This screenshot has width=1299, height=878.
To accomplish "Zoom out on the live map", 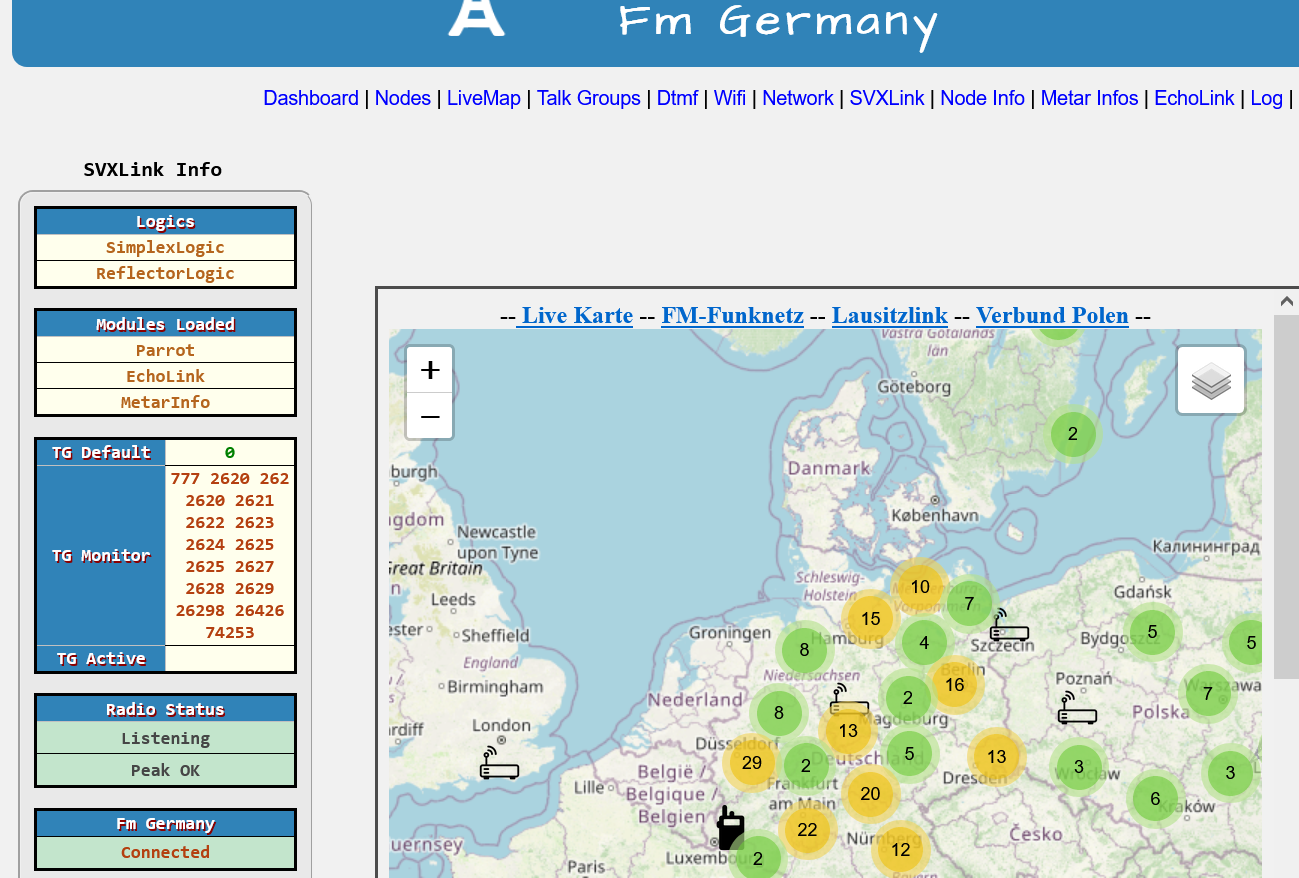I will pyautogui.click(x=430, y=416).
